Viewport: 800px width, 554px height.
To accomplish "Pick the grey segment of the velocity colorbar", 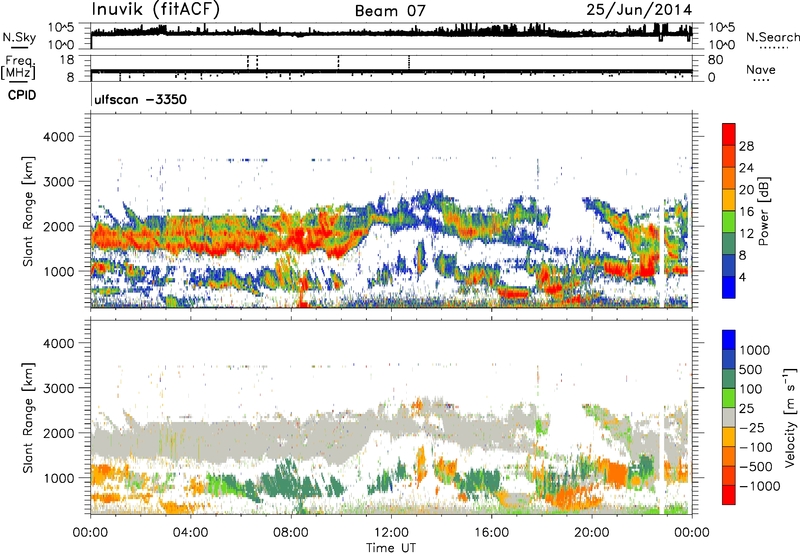I will click(x=729, y=417).
